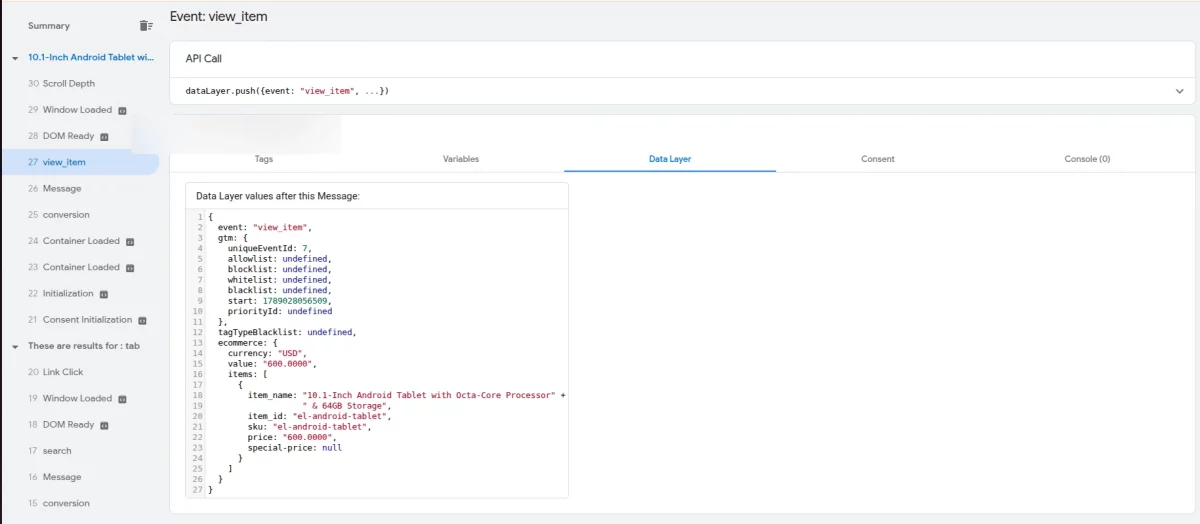Click the start: 1789028056509 line
This screenshot has width=1200, height=524.
point(280,300)
